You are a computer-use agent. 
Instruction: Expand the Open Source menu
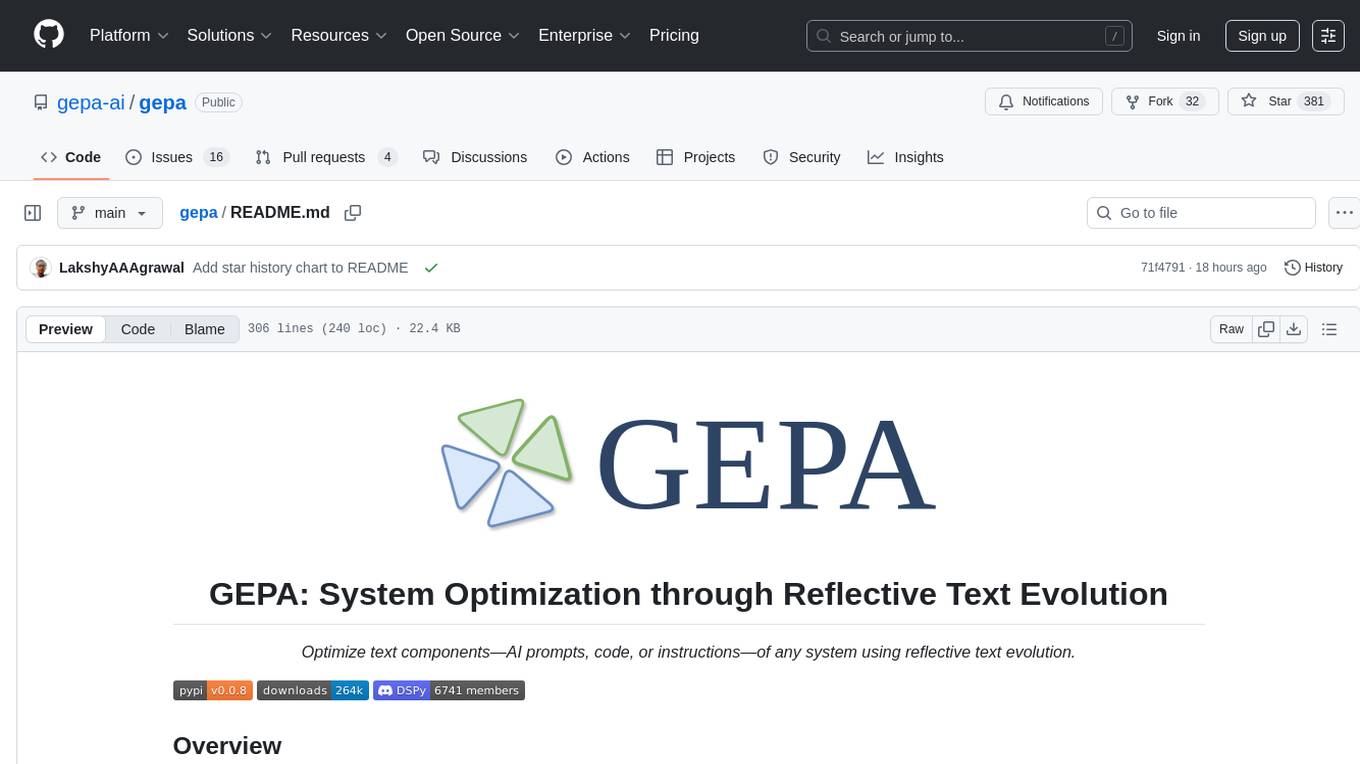462,35
